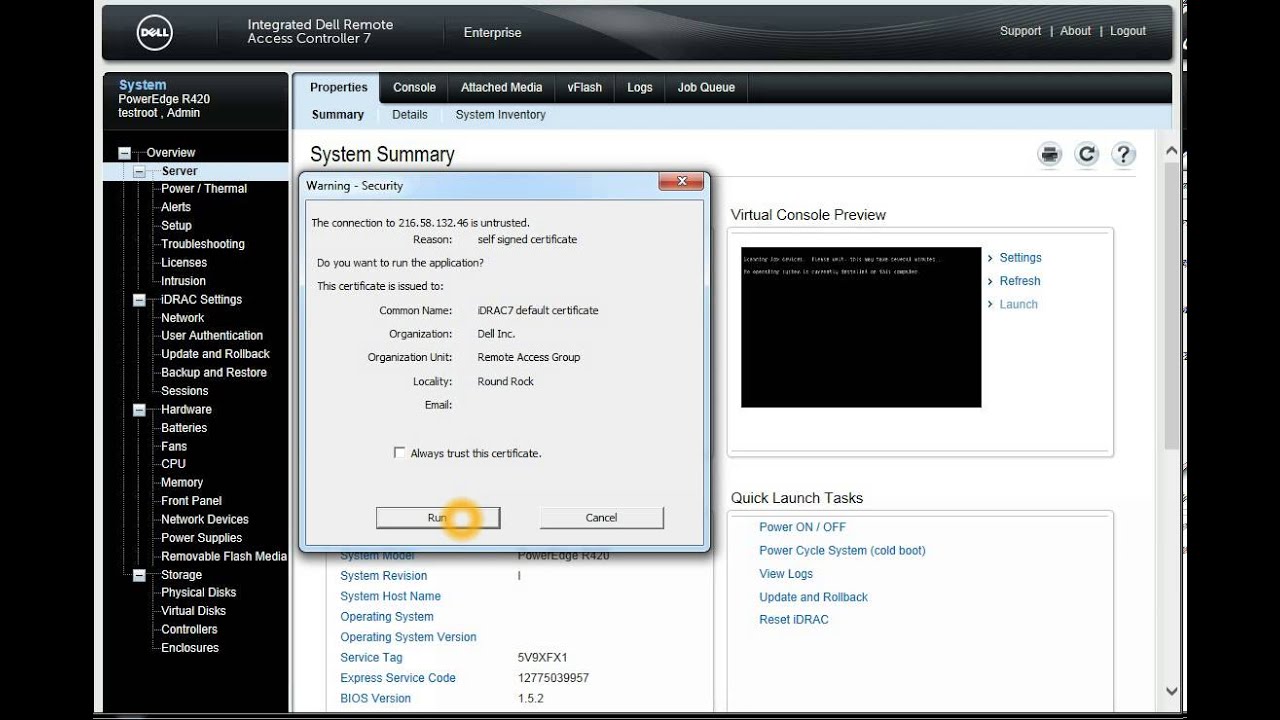Select CPU under Hardware
This screenshot has width=1280, height=720.
point(174,464)
